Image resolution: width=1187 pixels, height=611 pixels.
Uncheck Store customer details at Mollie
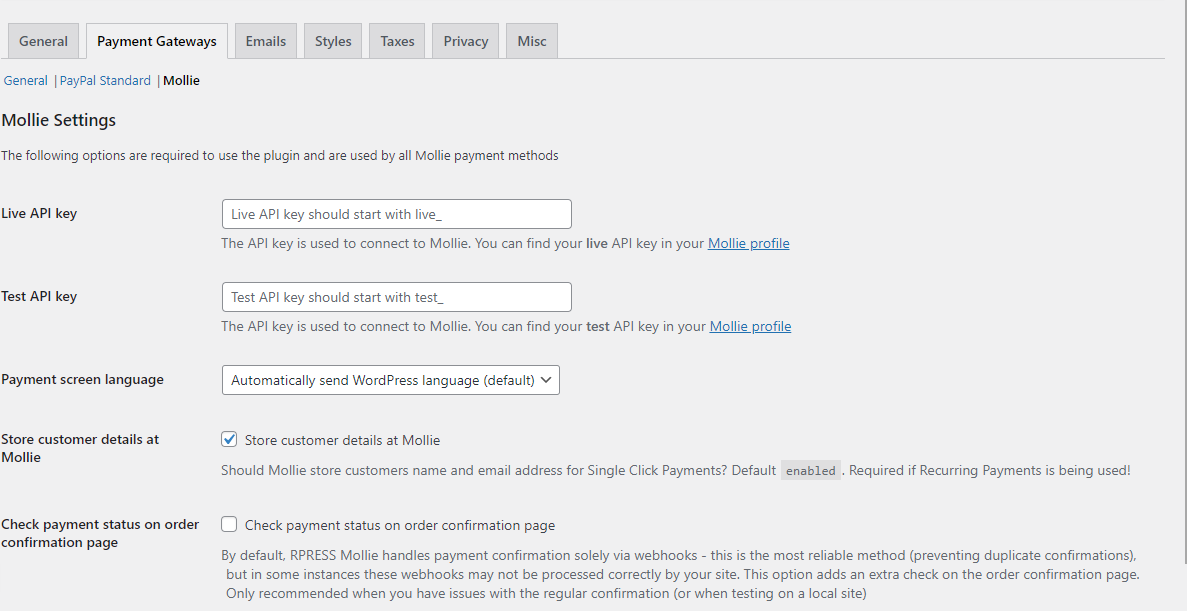coord(229,439)
